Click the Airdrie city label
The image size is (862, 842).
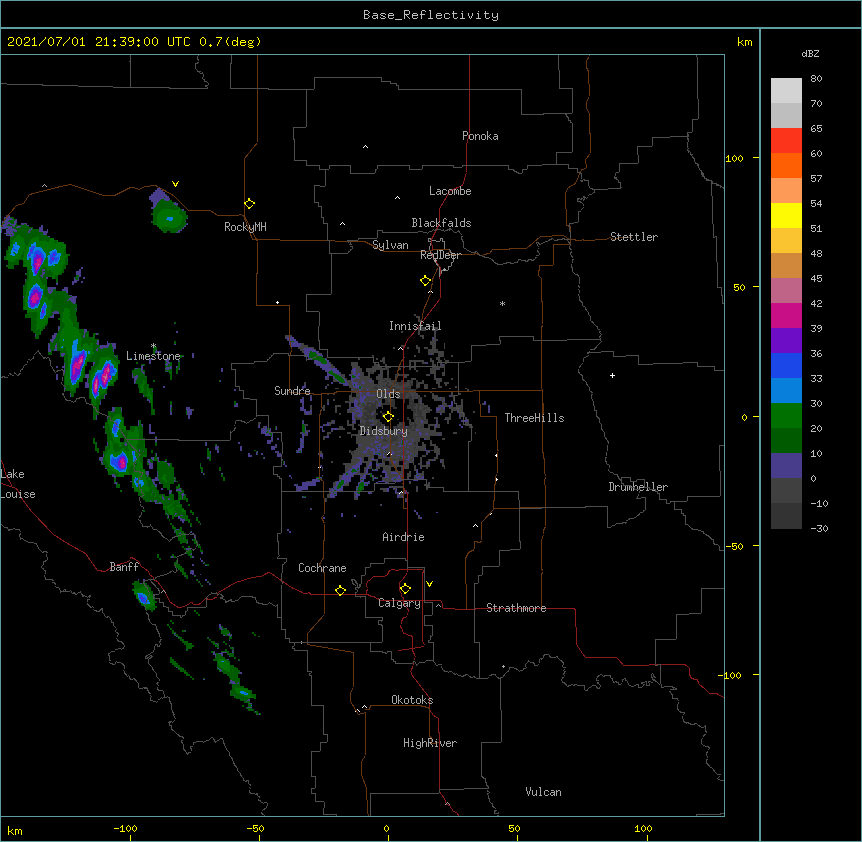(404, 537)
